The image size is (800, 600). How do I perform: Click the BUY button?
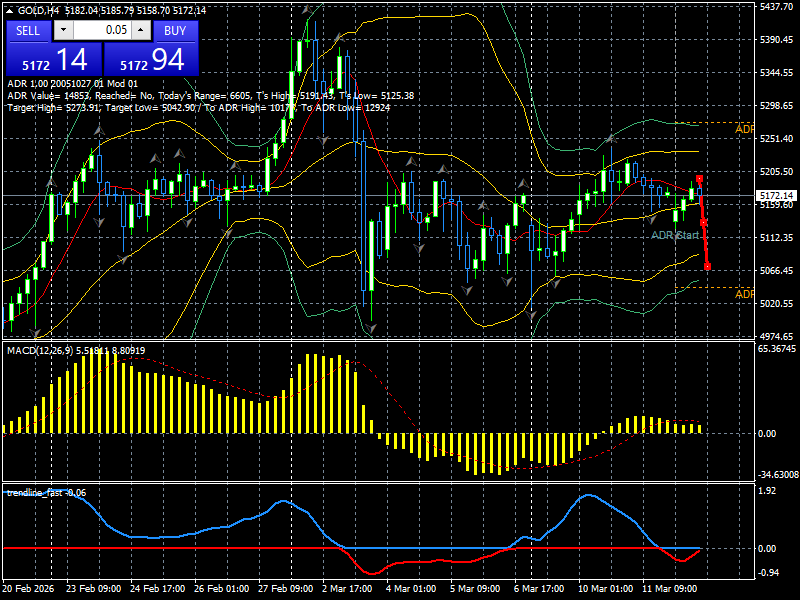(x=175, y=31)
